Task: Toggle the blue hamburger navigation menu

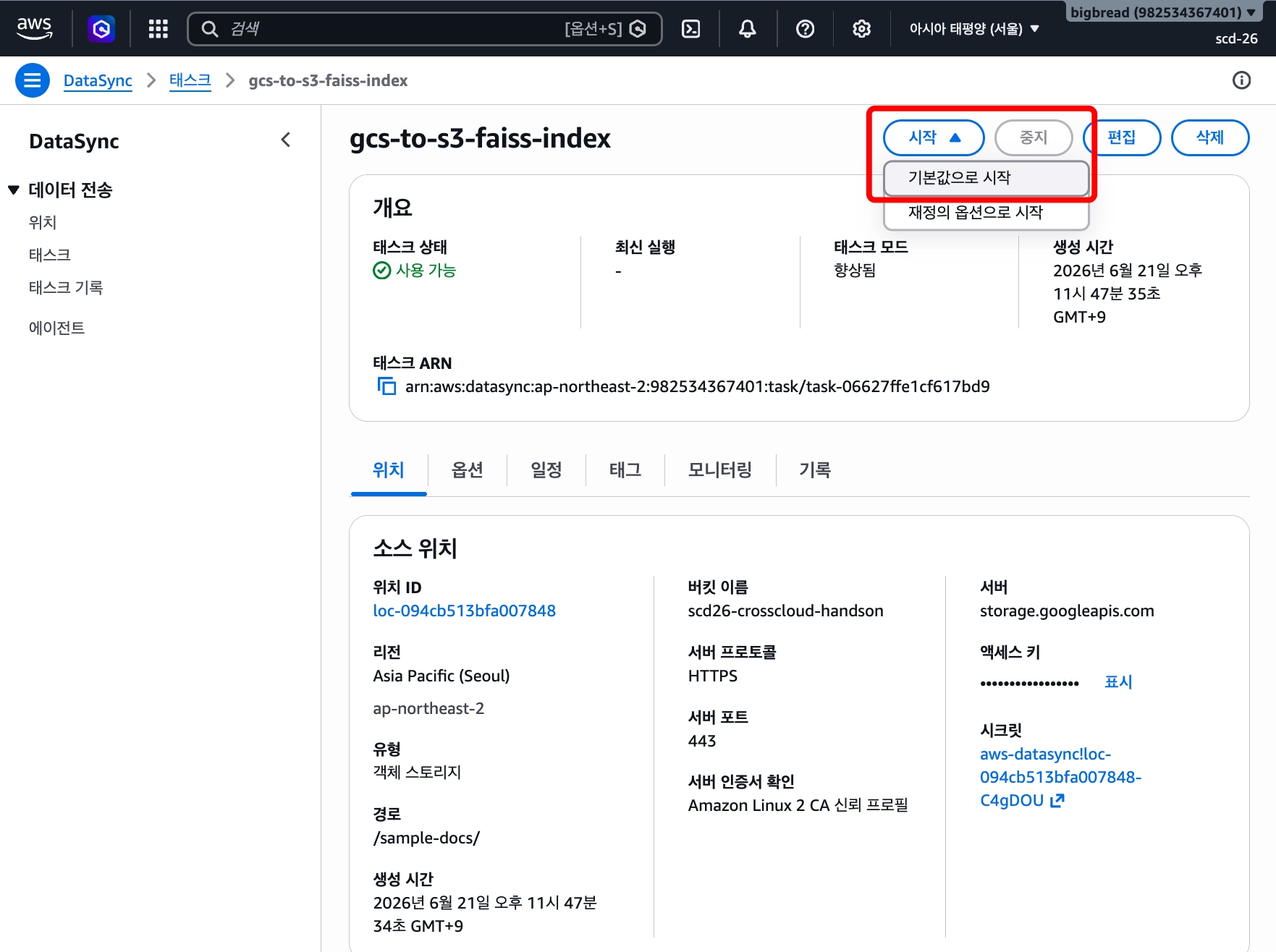Action: pyautogui.click(x=33, y=80)
